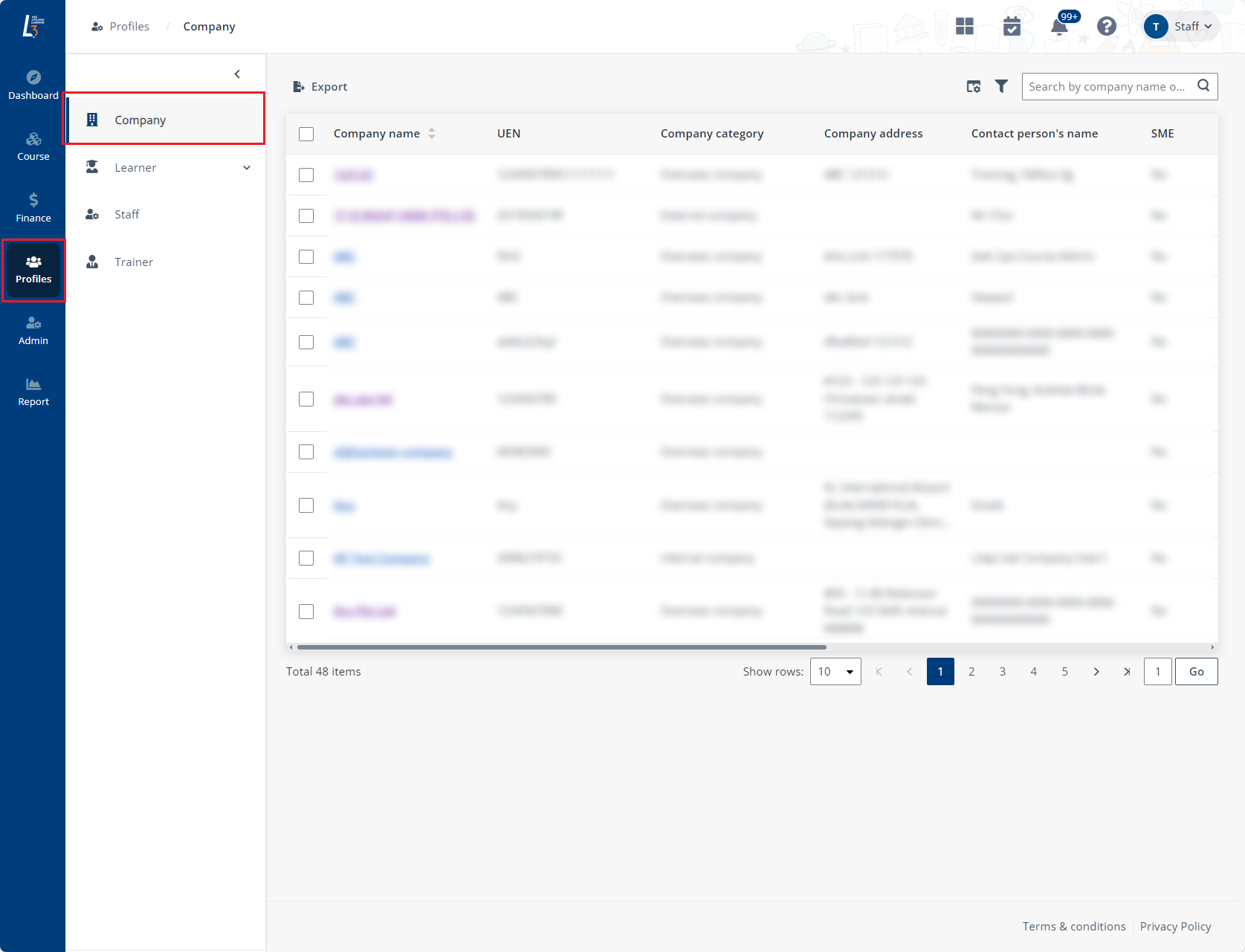Open the Finance section in sidebar
This screenshot has height=952, width=1245.
(x=33, y=207)
